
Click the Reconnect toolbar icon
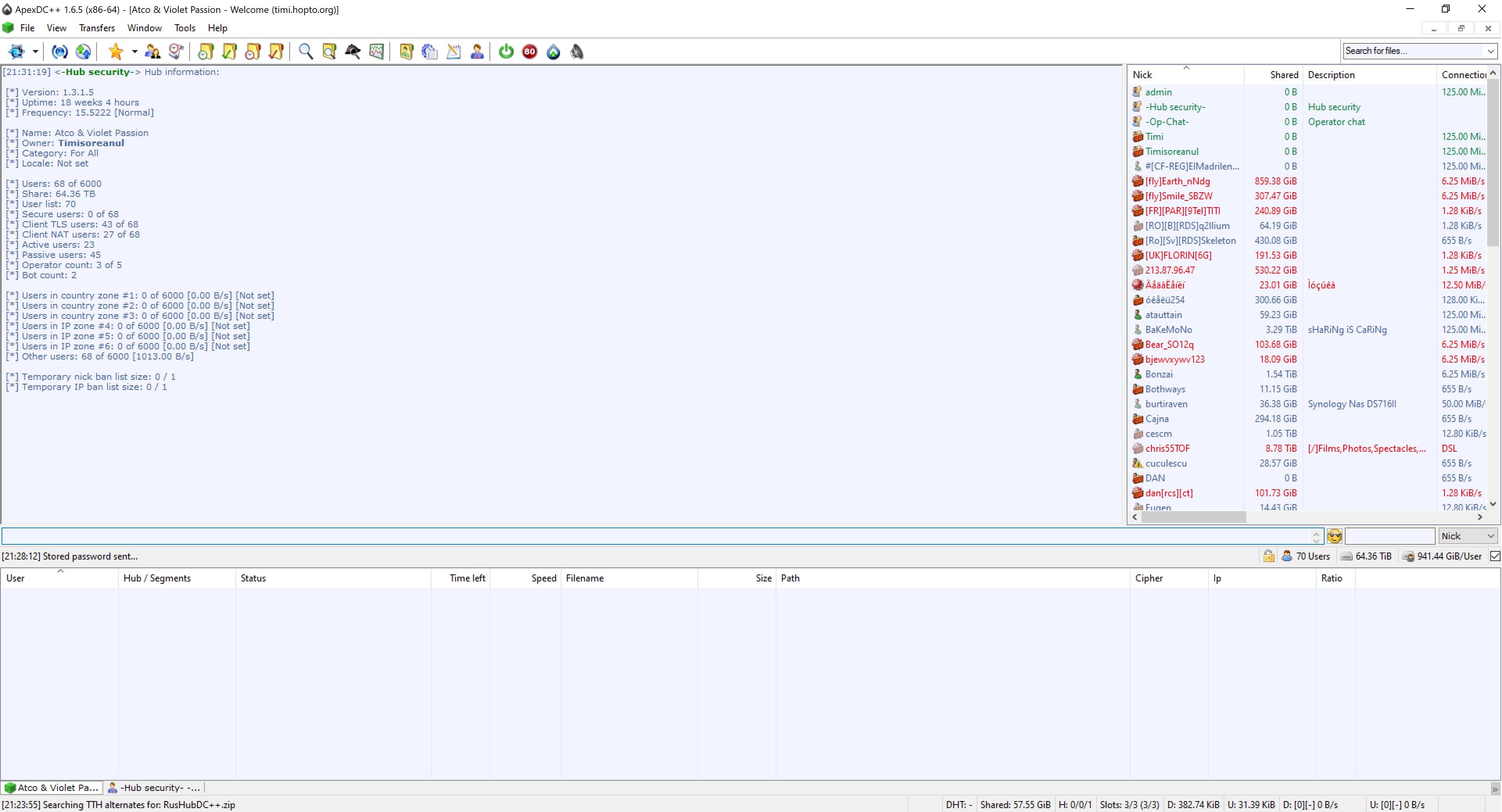coord(59,51)
